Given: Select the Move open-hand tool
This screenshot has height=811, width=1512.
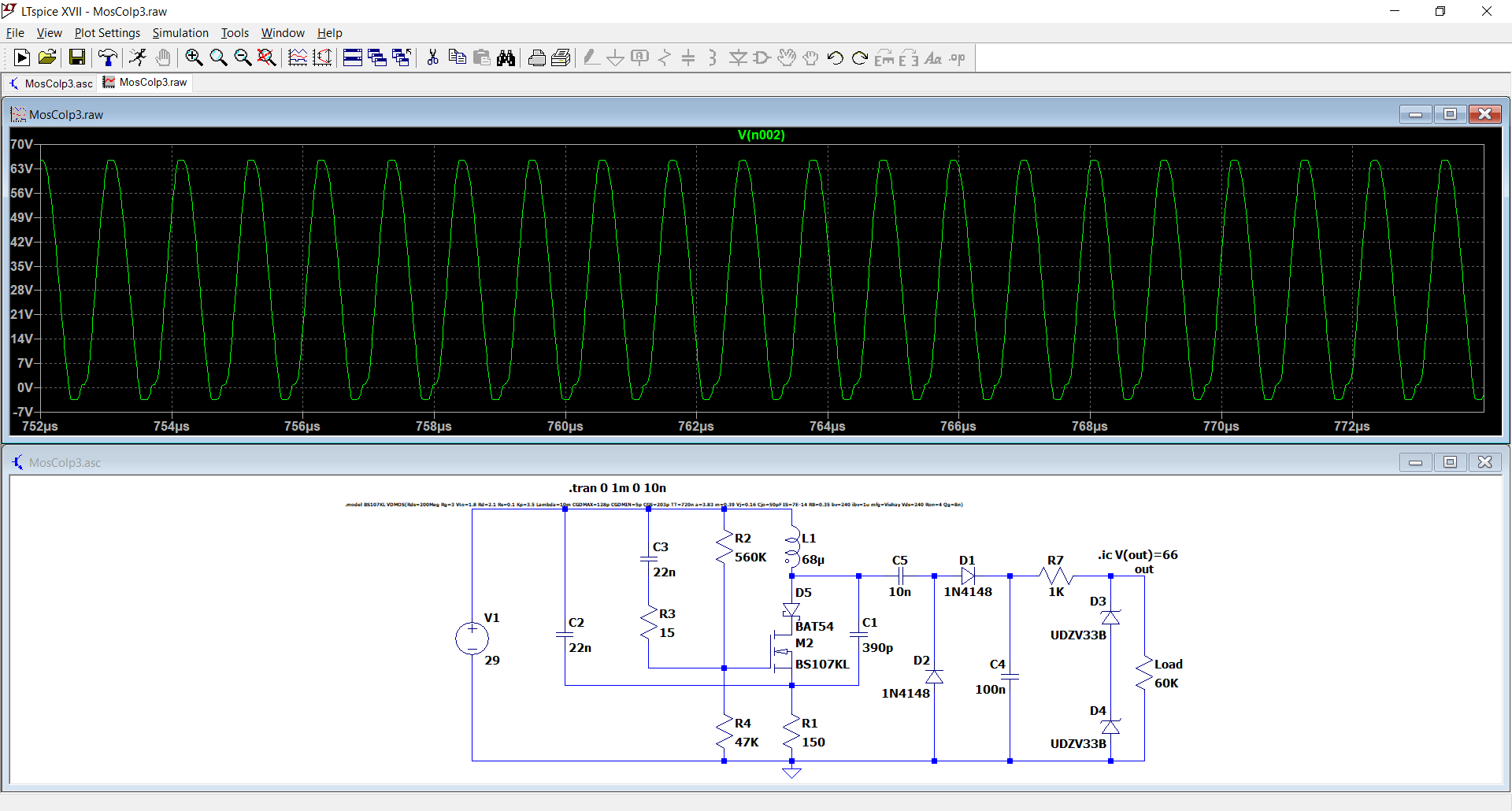Looking at the screenshot, I should [x=787, y=57].
